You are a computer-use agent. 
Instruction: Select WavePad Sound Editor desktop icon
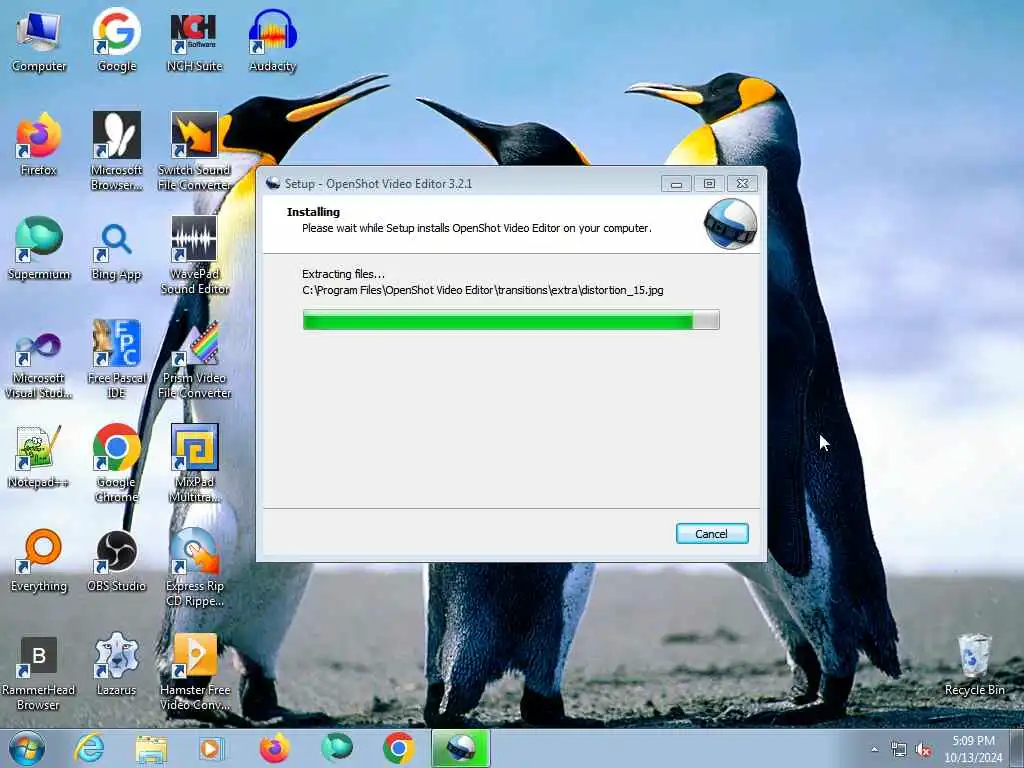click(x=194, y=255)
